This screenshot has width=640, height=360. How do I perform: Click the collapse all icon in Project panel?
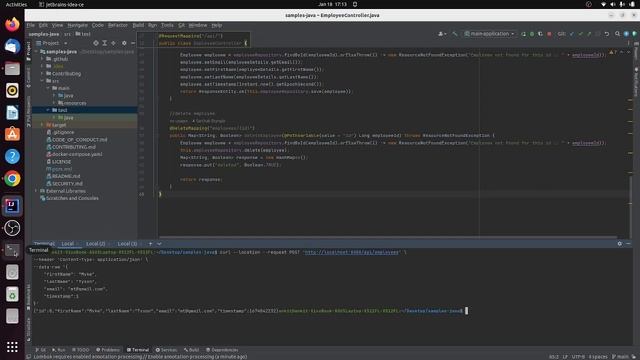113,43
